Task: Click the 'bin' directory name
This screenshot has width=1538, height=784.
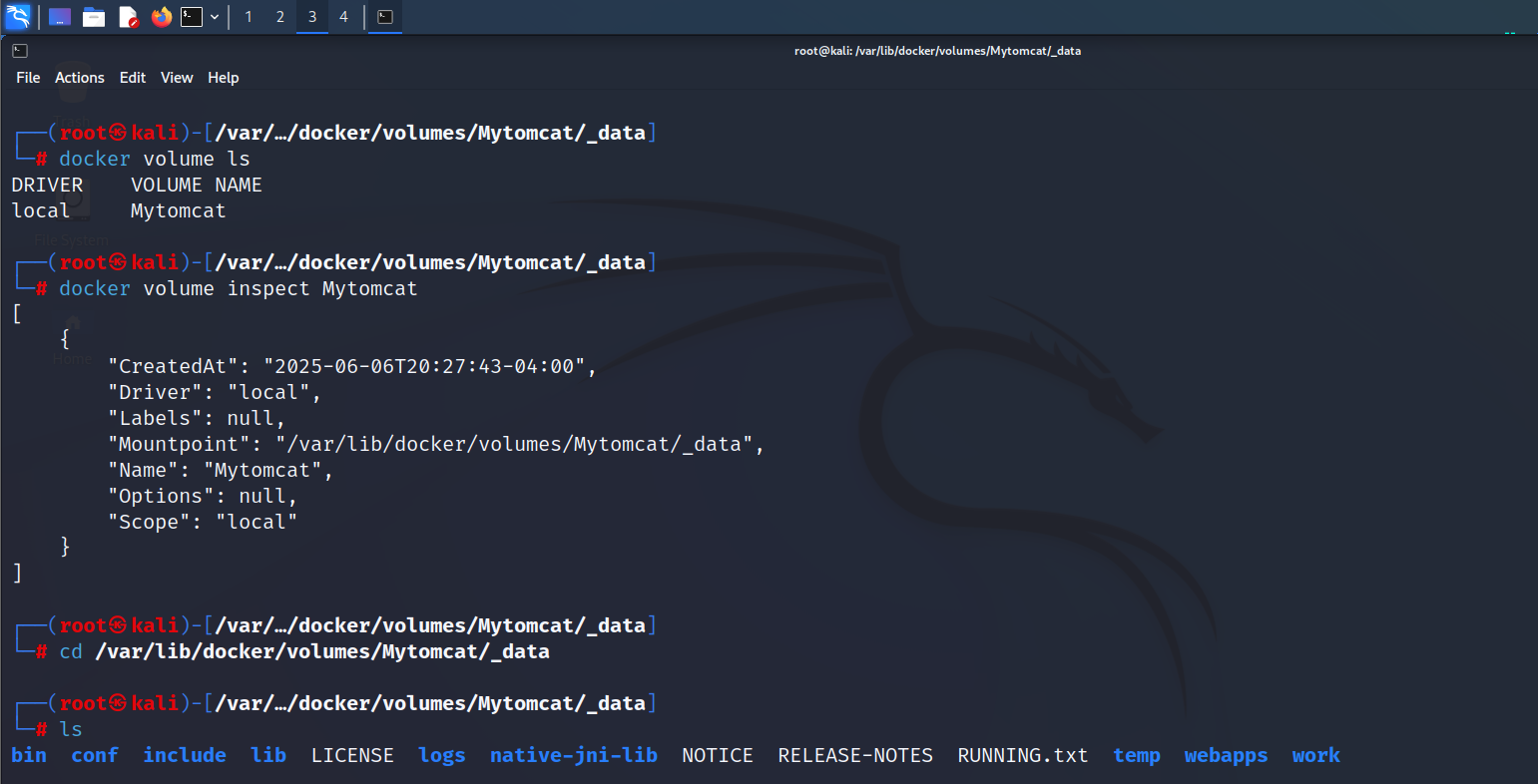Action: click(29, 755)
